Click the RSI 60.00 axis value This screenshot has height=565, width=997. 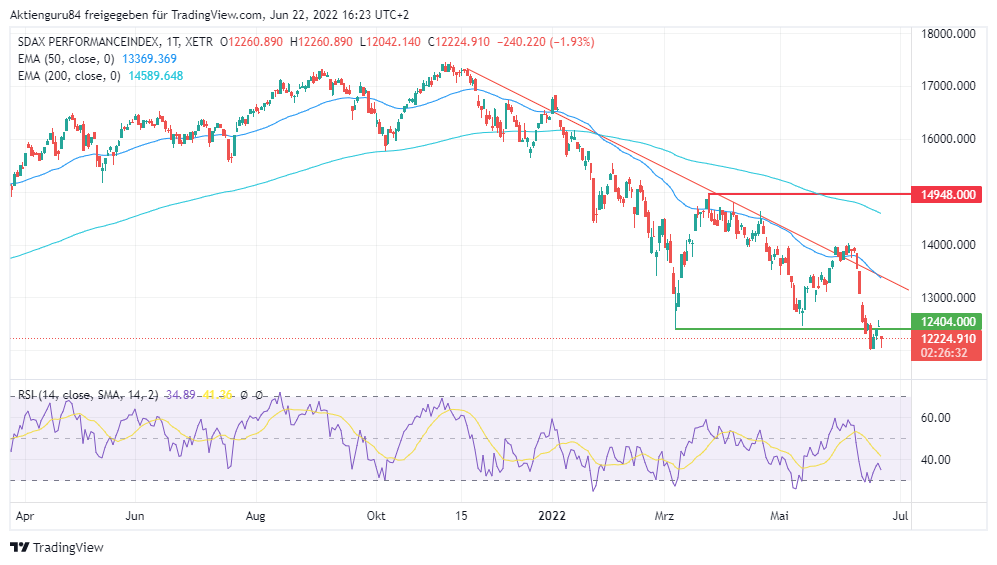pos(935,418)
